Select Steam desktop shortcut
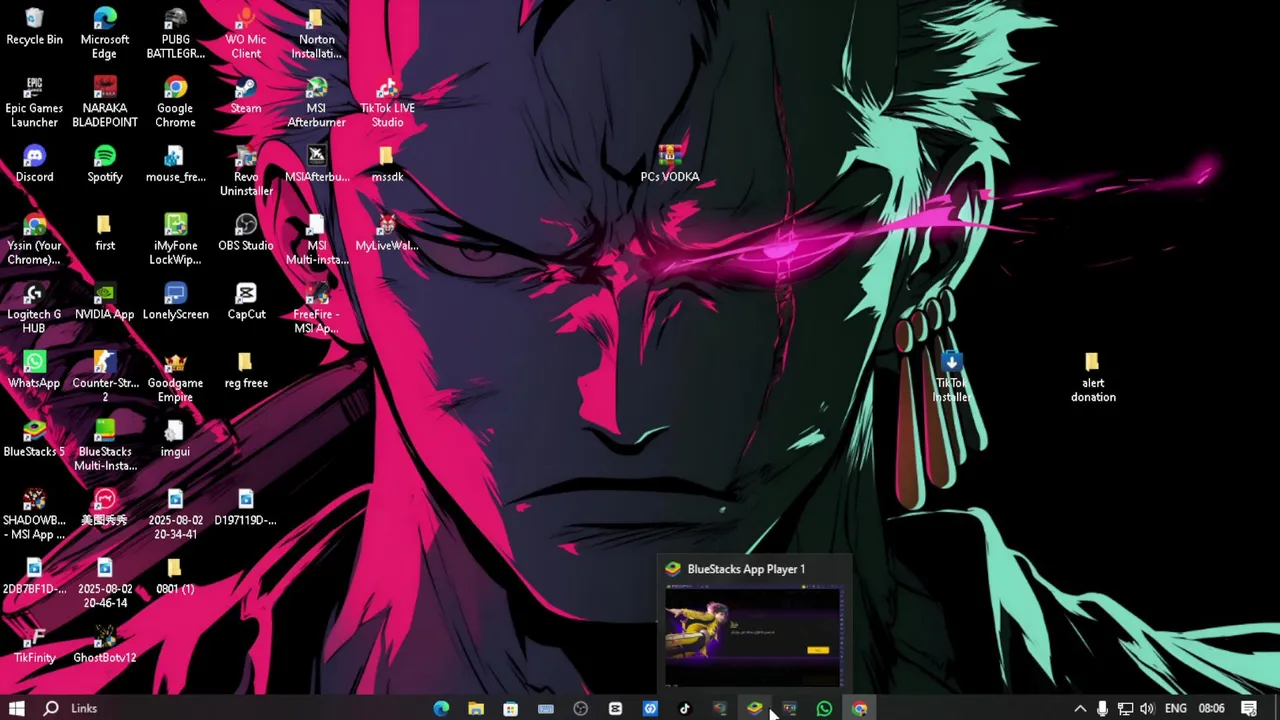 pos(246,96)
